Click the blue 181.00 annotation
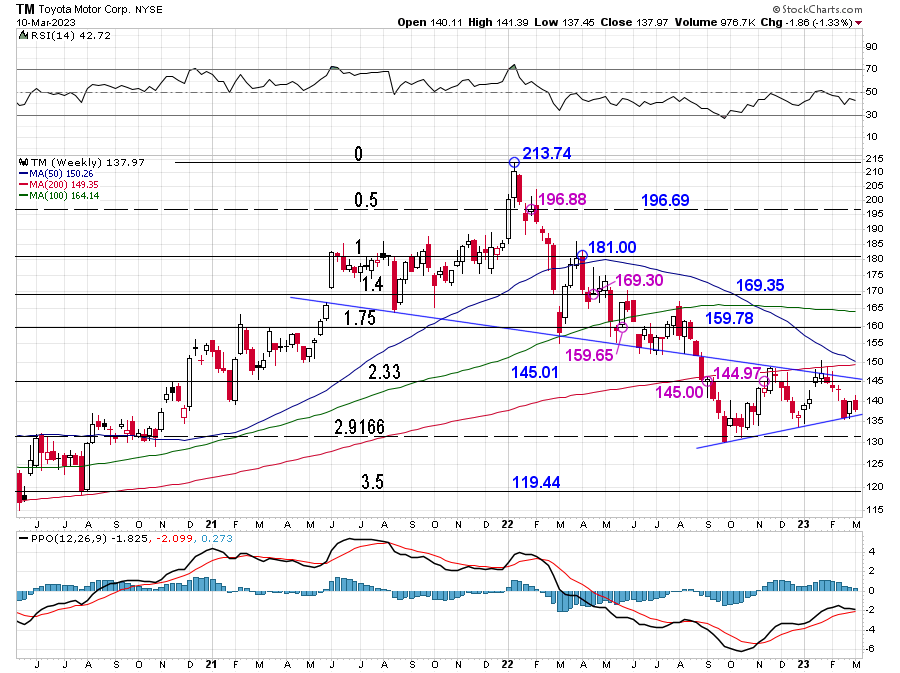Viewport: 900px width, 673px height. coord(612,247)
